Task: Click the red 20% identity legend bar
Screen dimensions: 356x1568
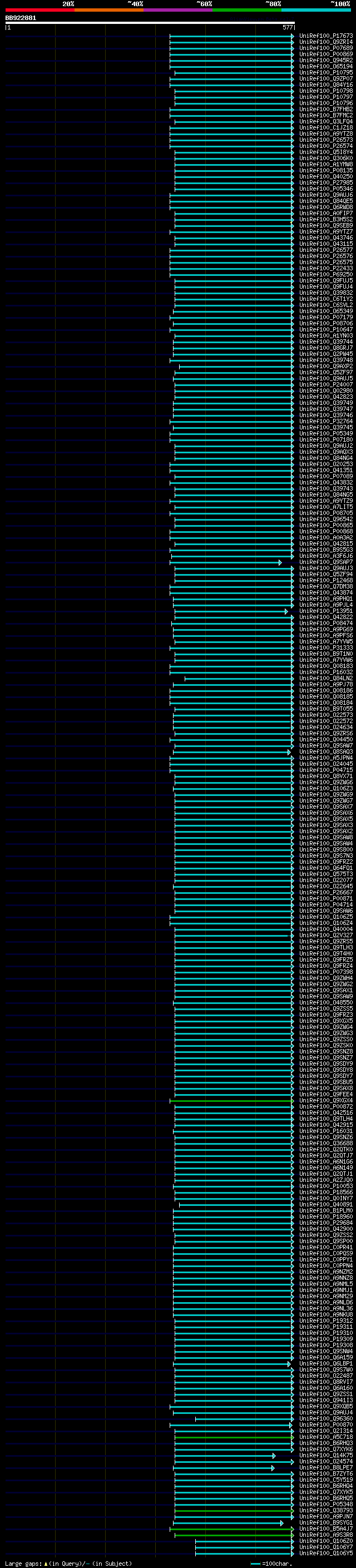Action: [39, 10]
